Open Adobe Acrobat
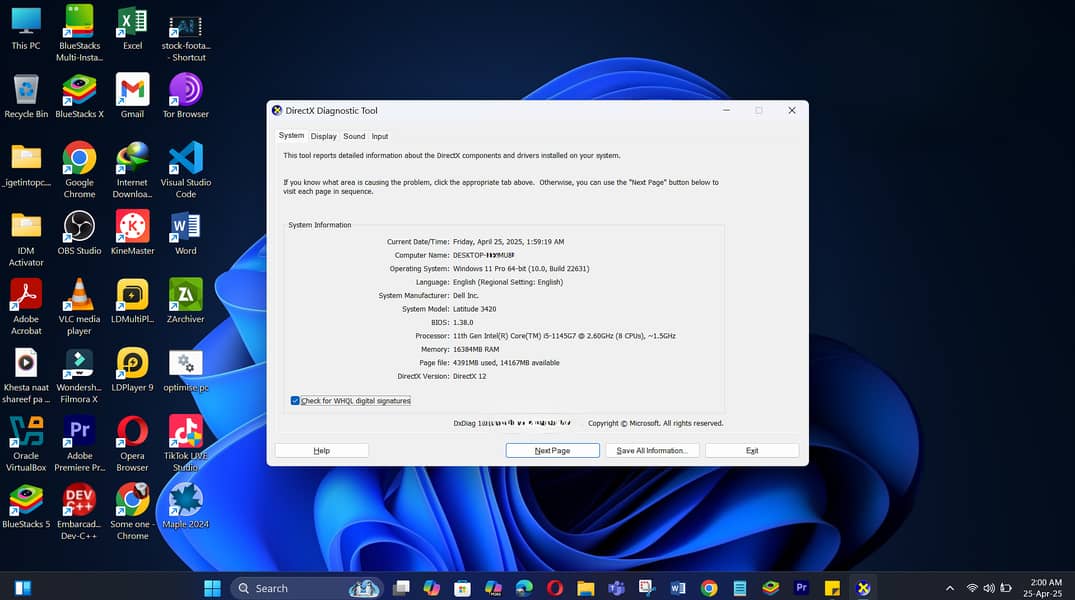 [x=26, y=307]
